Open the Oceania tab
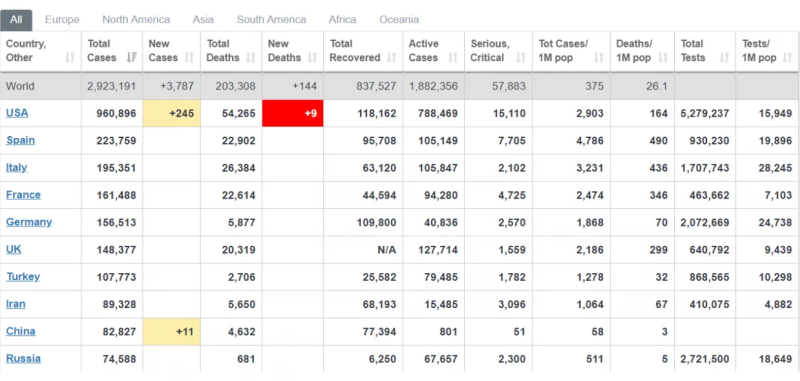Image resolution: width=800 pixels, height=381 pixels. 399,20
